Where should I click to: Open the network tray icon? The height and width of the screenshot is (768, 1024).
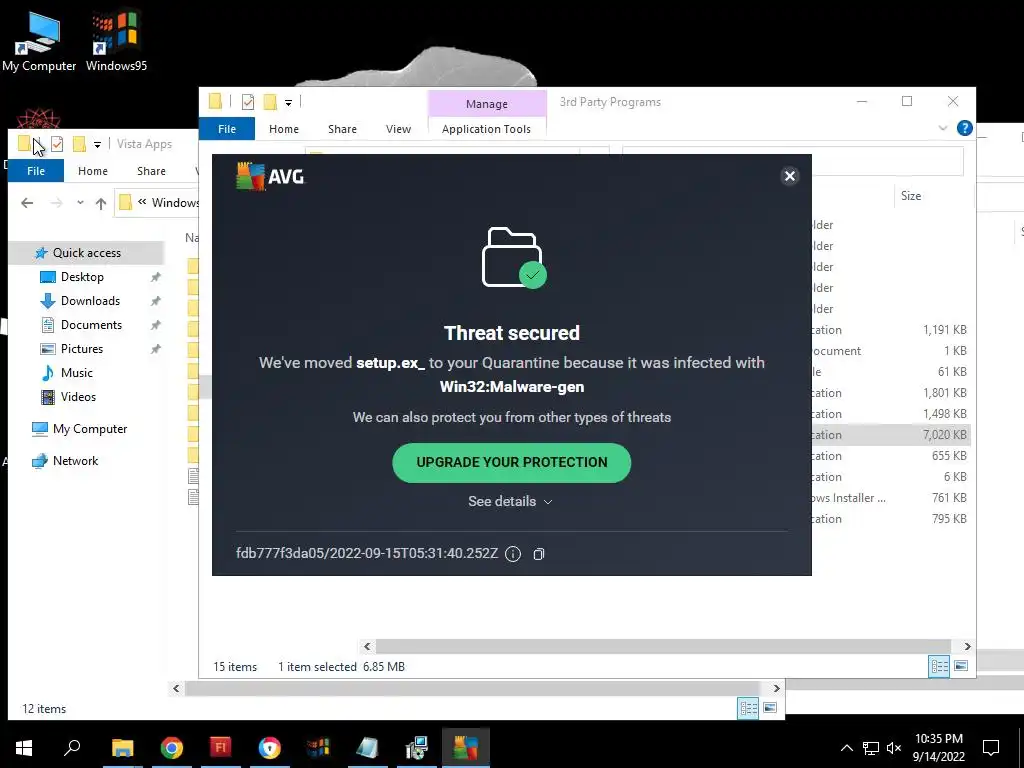[x=871, y=748]
